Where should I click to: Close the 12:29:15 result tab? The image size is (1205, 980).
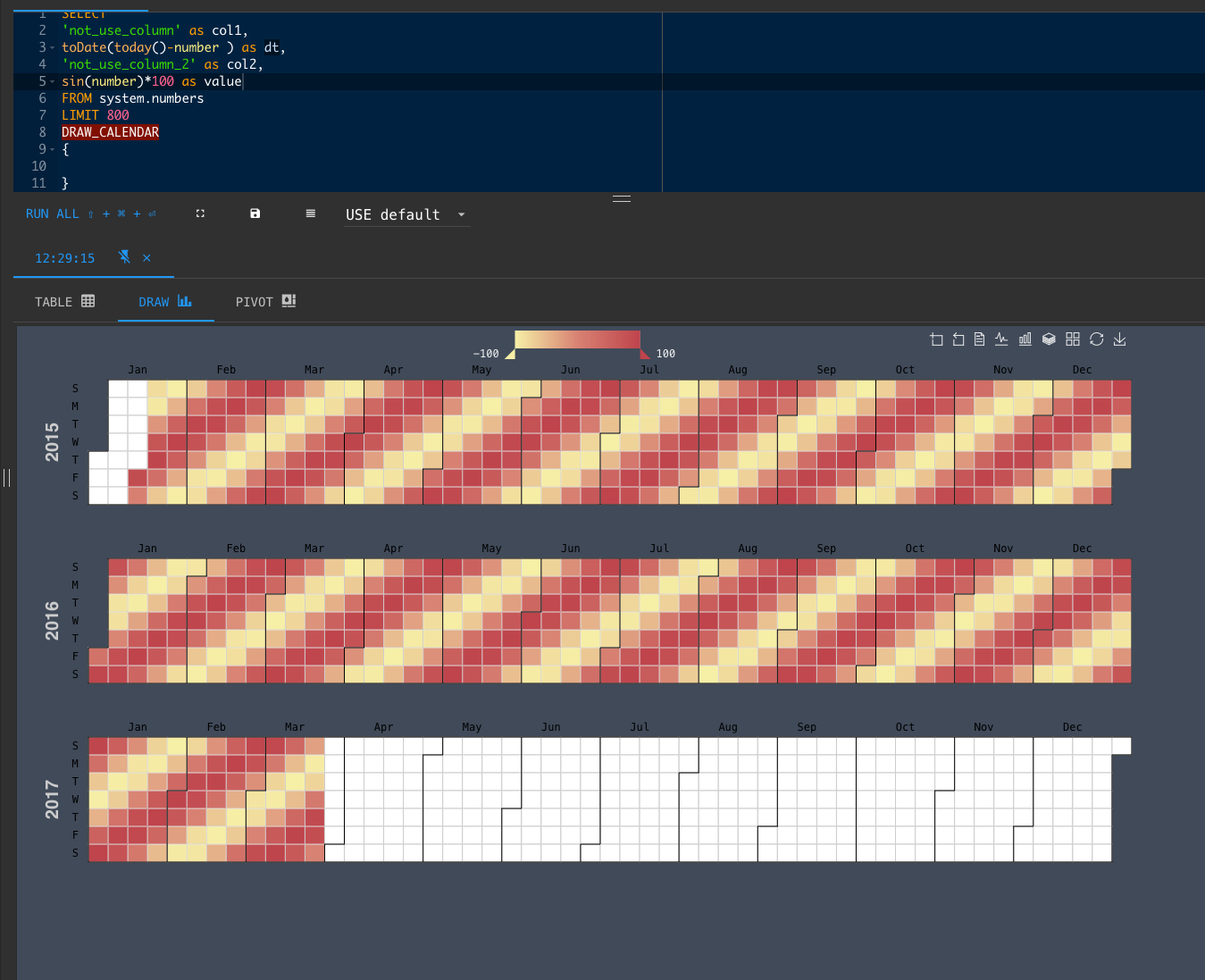146,258
